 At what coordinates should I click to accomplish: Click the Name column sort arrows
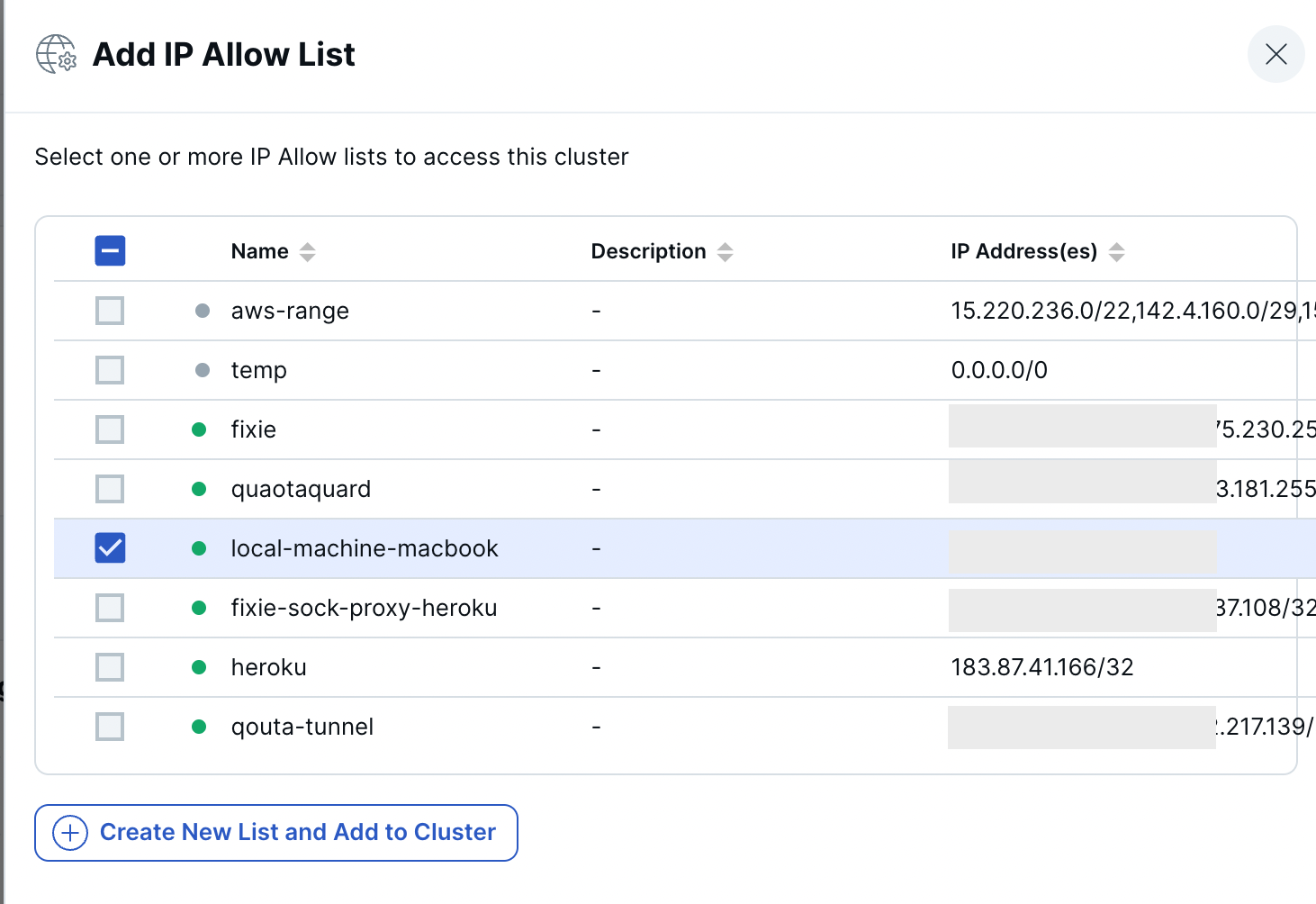pos(307,252)
